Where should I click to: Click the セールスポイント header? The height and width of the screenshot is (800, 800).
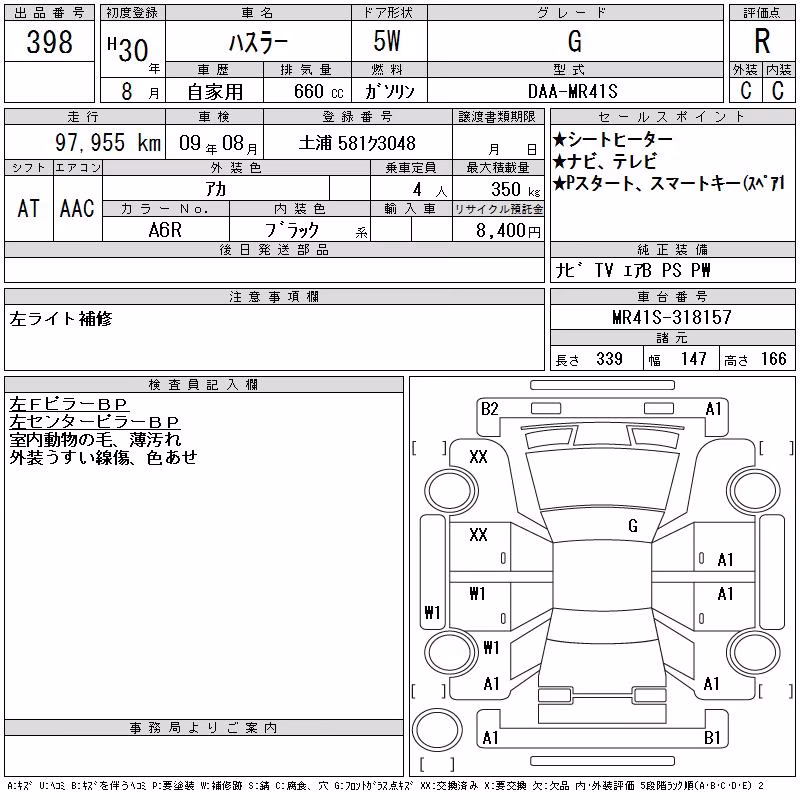coord(672,117)
